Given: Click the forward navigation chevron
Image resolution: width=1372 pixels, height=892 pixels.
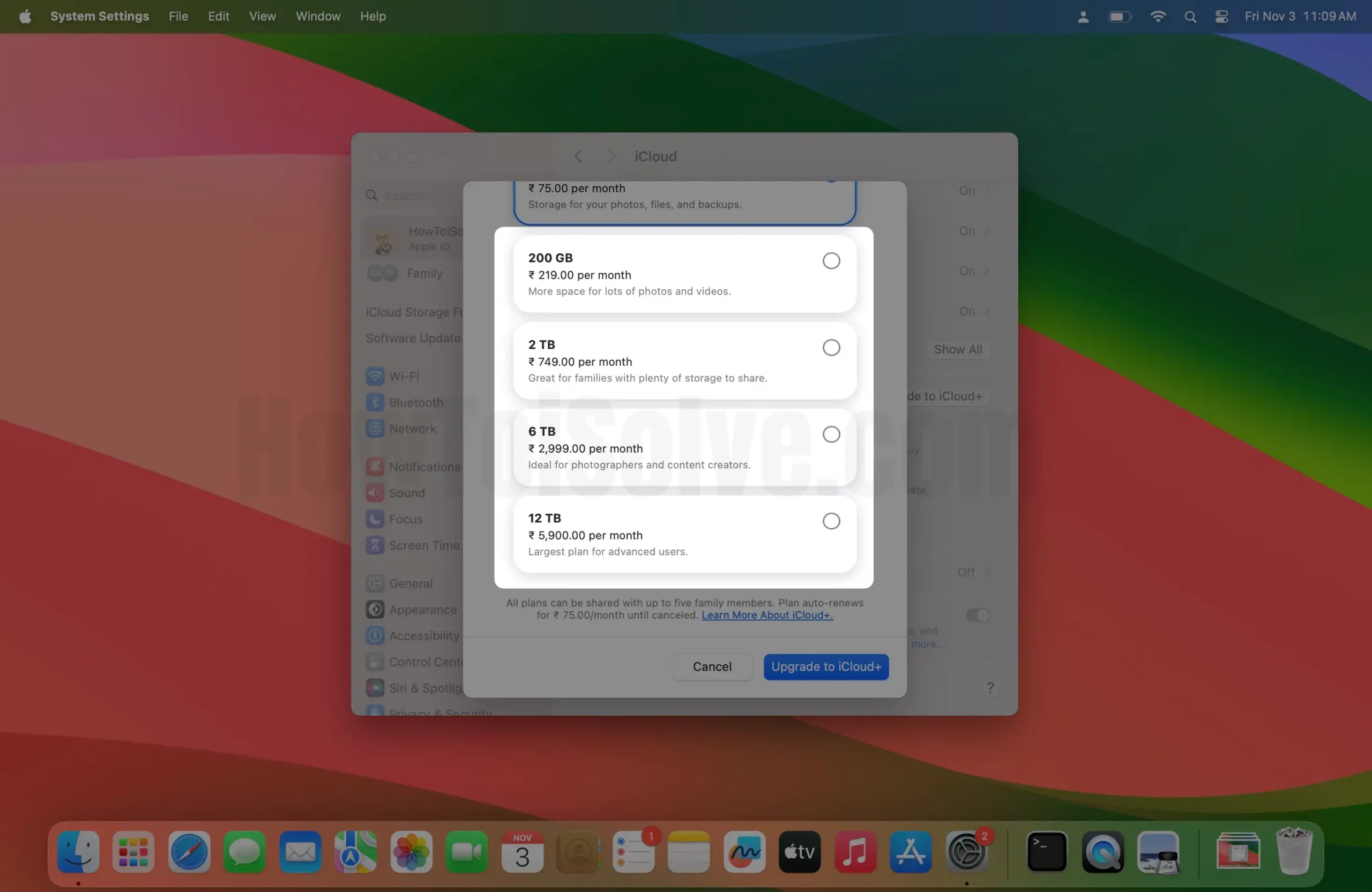Looking at the screenshot, I should tap(612, 156).
